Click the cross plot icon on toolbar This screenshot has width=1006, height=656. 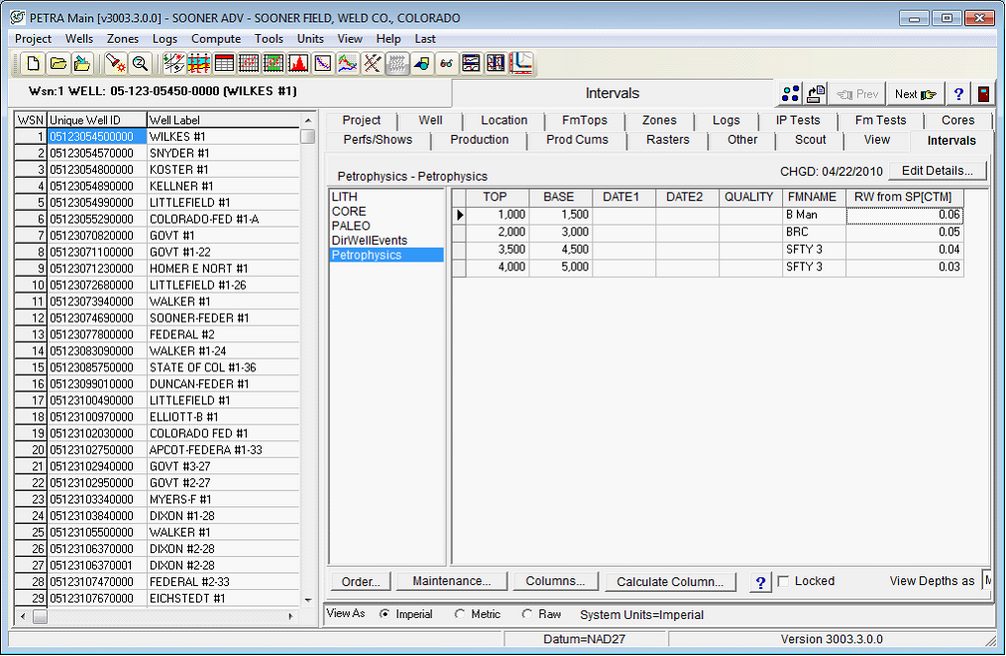click(x=322, y=63)
